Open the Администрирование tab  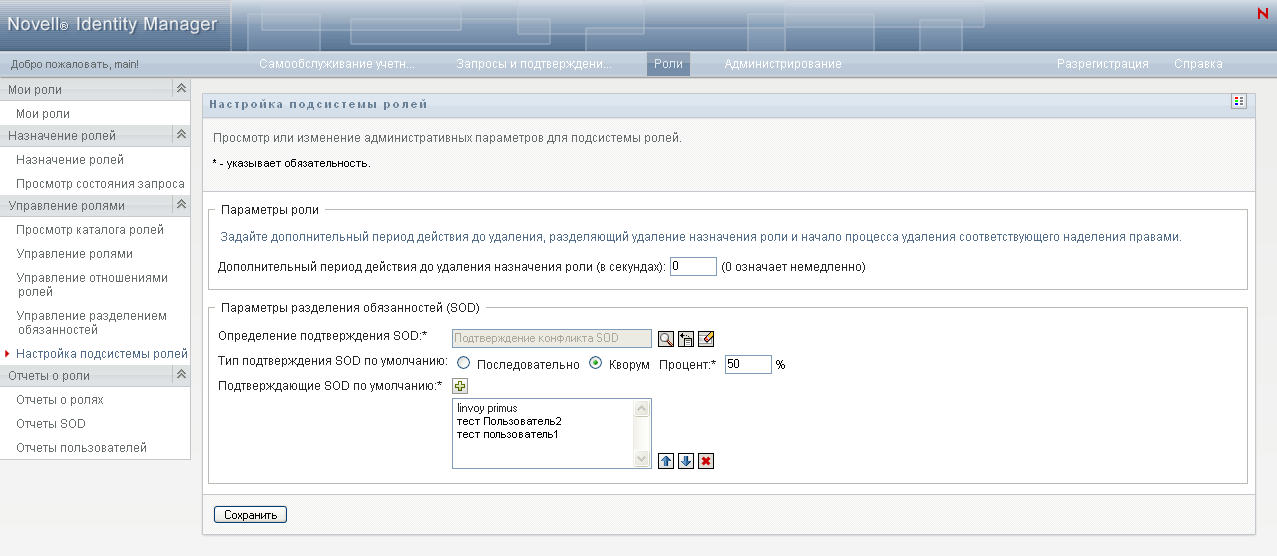tap(783, 64)
